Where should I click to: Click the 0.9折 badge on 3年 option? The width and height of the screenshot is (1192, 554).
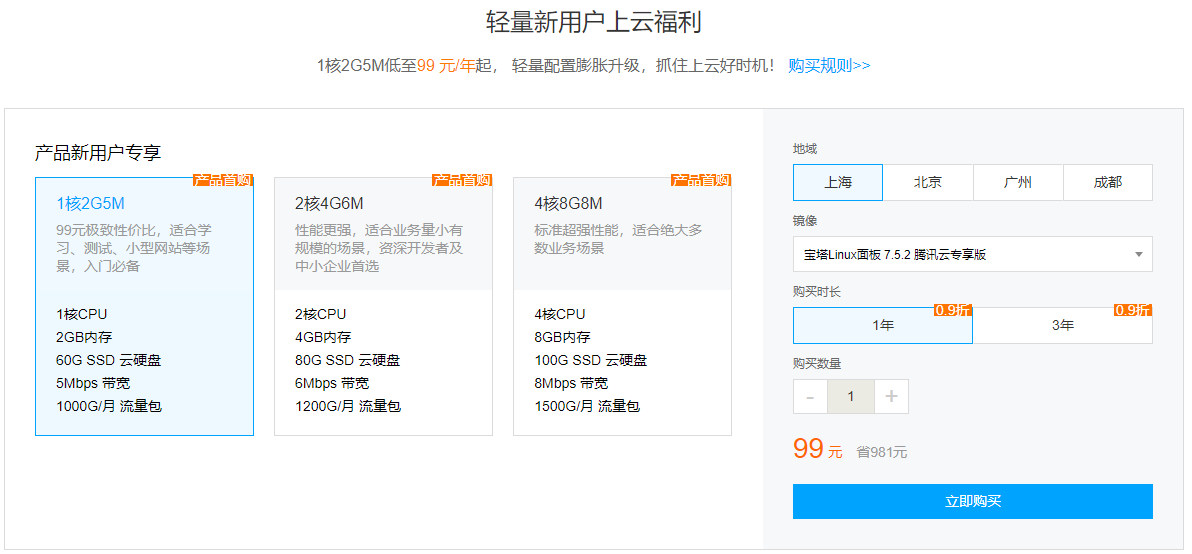1133,310
